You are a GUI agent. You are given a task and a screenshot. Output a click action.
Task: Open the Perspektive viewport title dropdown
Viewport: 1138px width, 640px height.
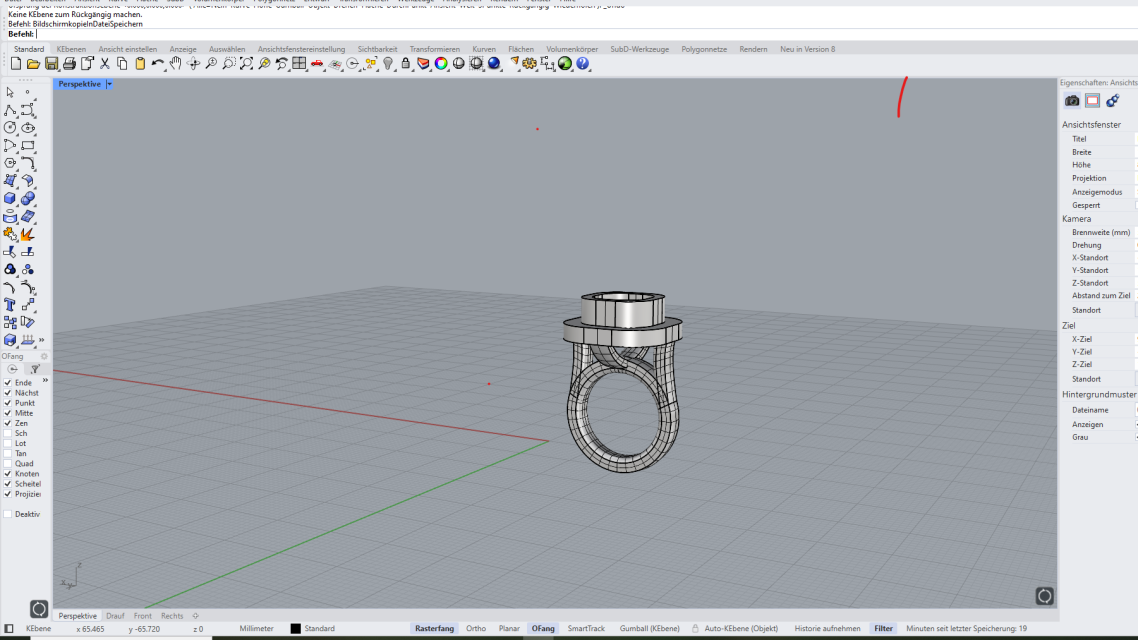coord(109,84)
